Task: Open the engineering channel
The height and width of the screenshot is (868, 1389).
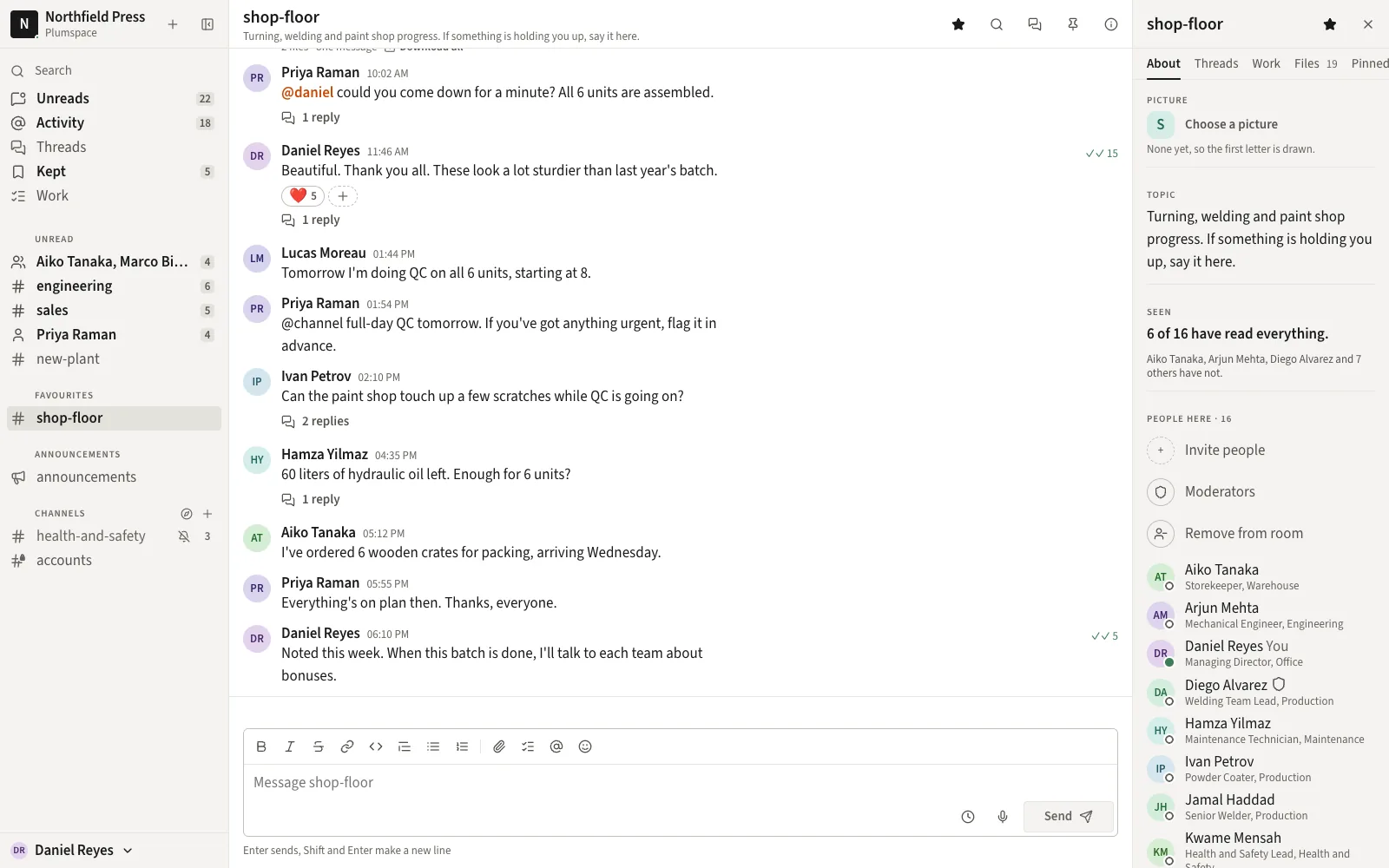Action: click(114, 286)
